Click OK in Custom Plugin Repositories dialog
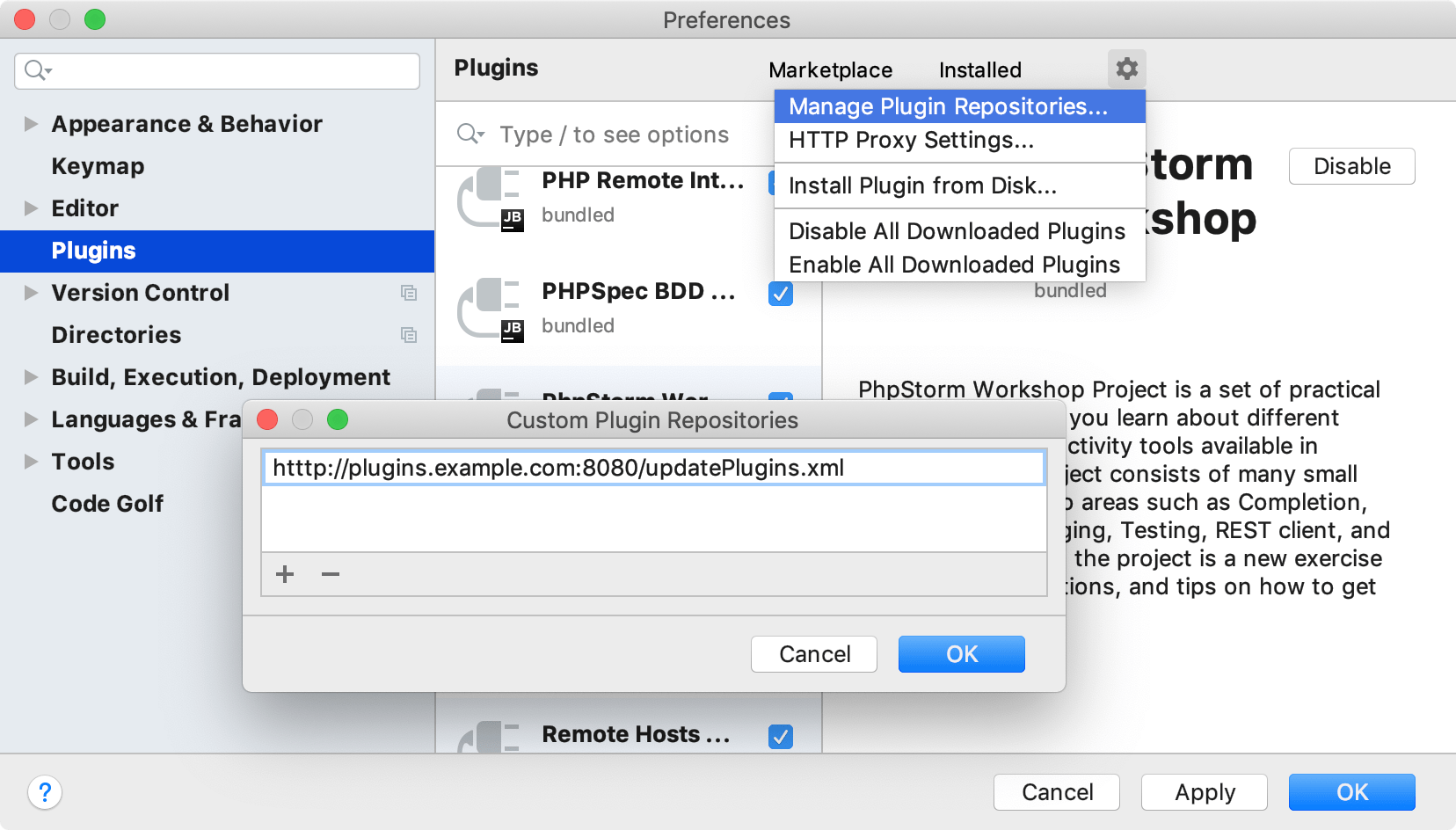The height and width of the screenshot is (830, 1456). [x=961, y=654]
